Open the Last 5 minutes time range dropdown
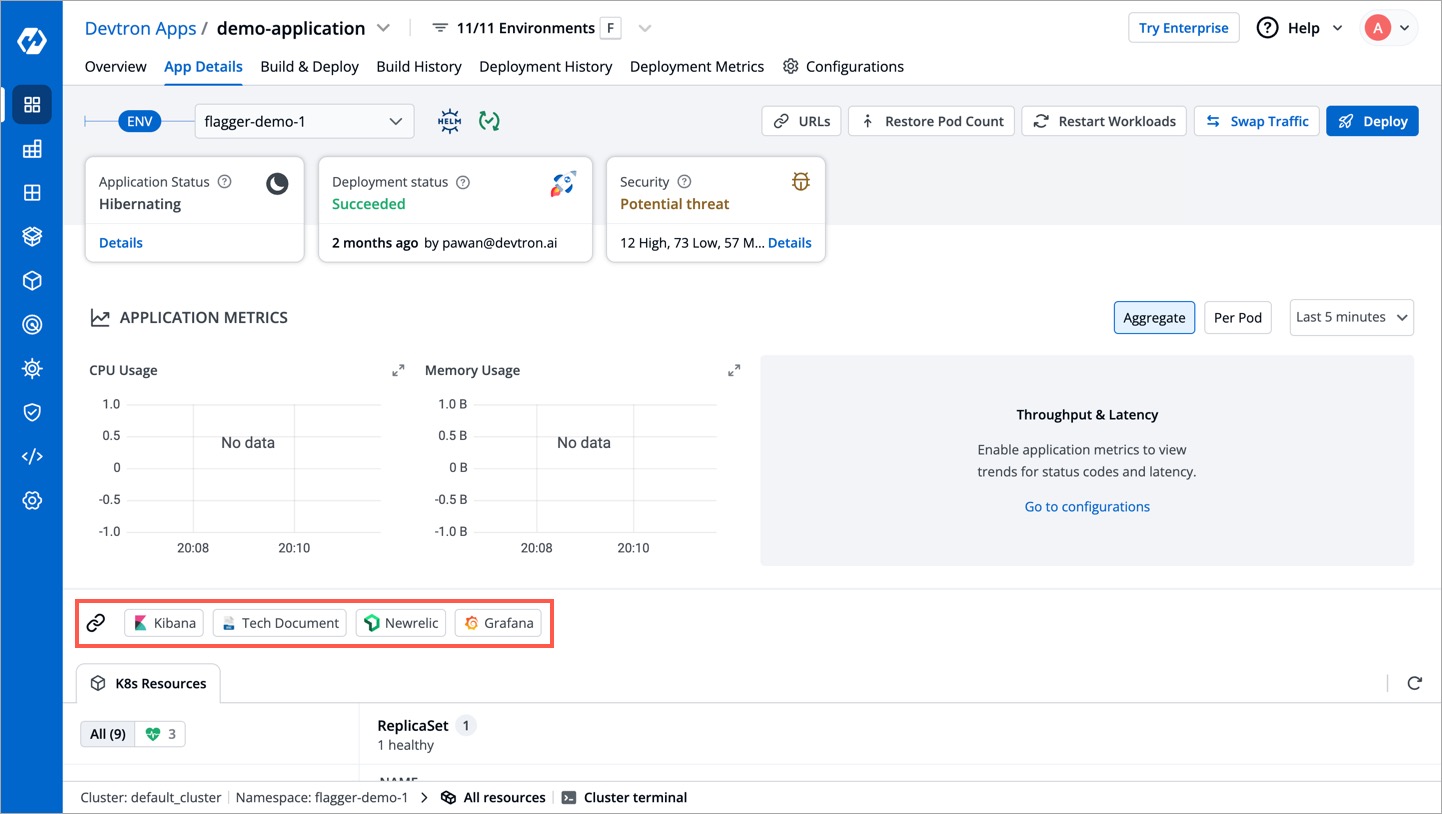 1351,317
